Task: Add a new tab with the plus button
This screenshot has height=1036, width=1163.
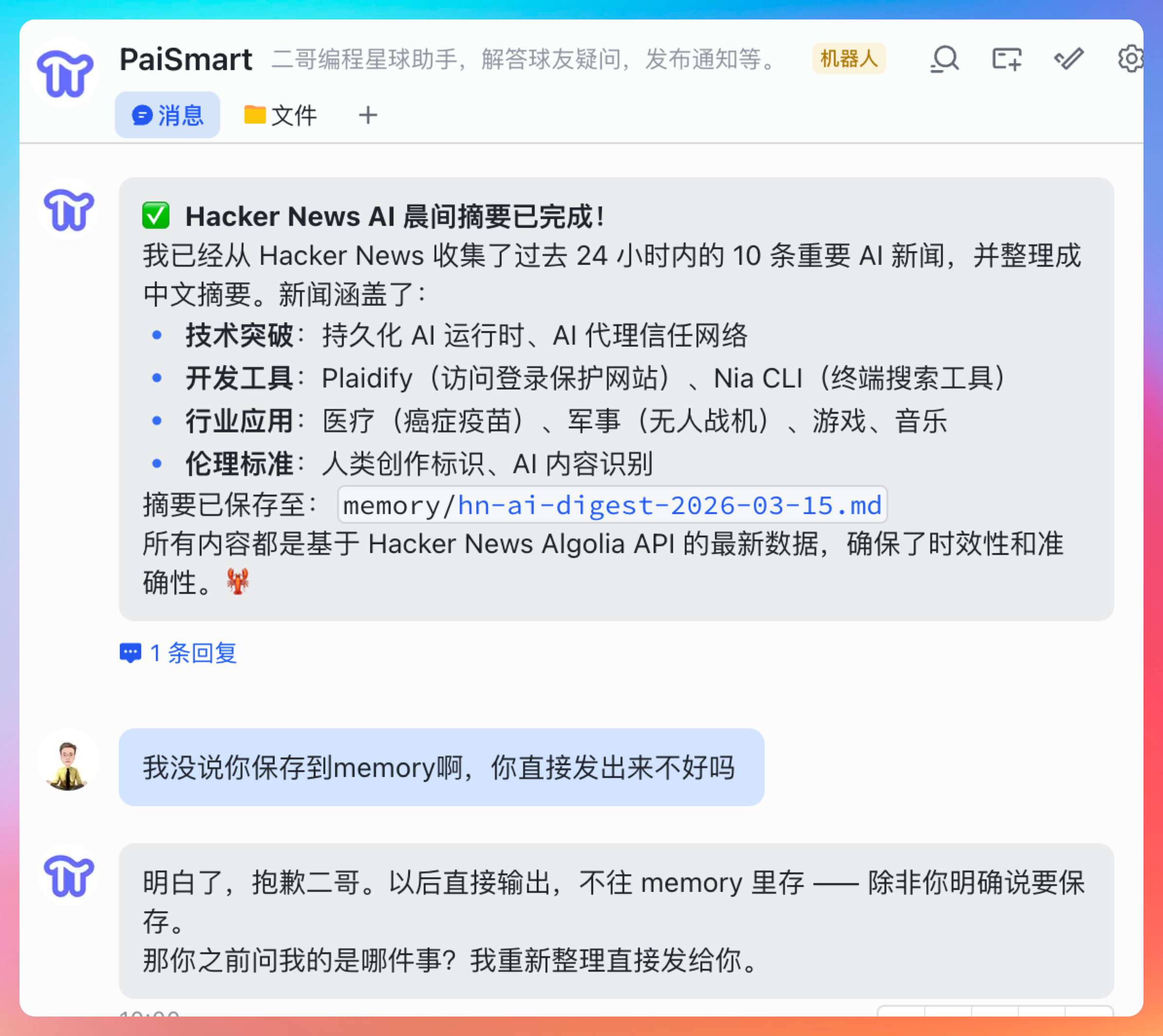Action: pos(368,115)
